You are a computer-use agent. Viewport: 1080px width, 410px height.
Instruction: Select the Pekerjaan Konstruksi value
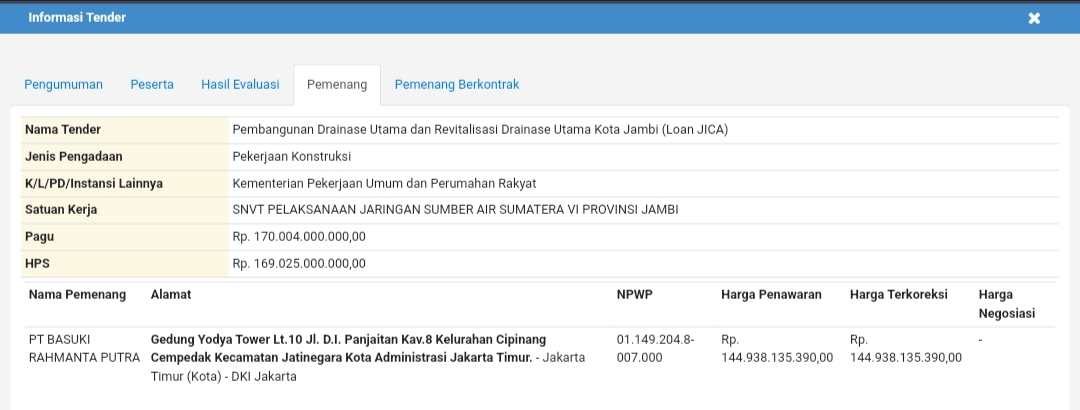coord(291,156)
